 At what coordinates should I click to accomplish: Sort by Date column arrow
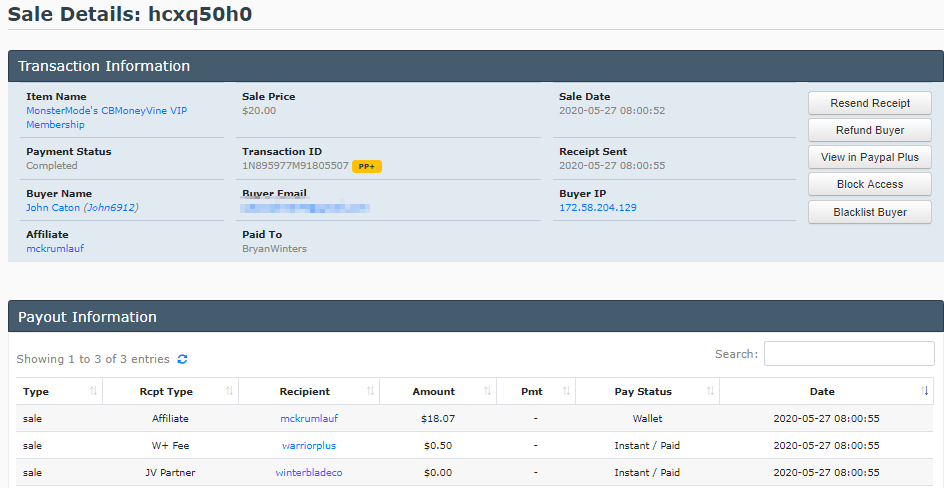pos(925,391)
